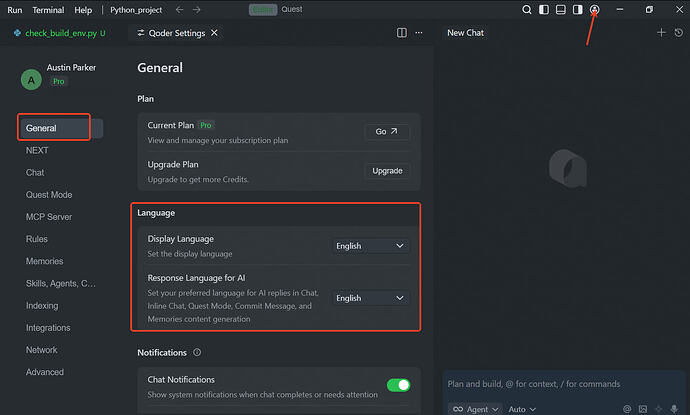Toggle the bottom panel layout icon
The height and width of the screenshot is (415, 690).
pos(561,10)
